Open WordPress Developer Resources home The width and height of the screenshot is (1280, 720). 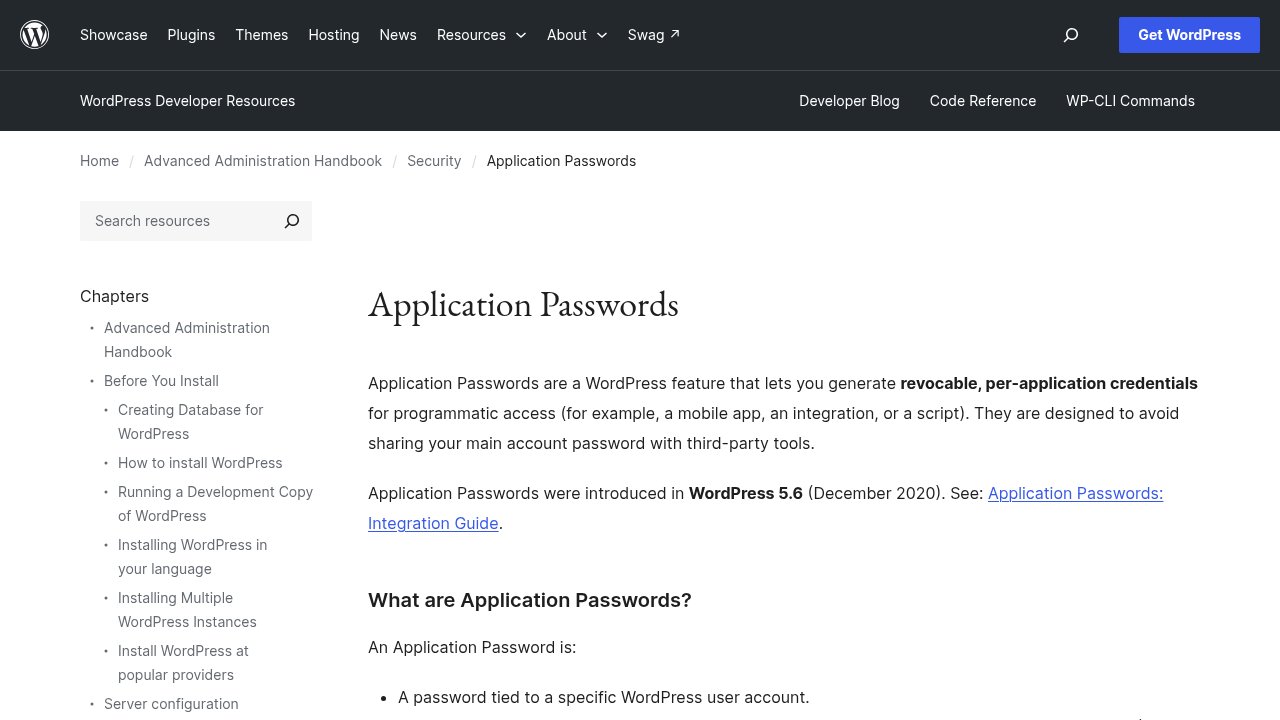tap(187, 101)
